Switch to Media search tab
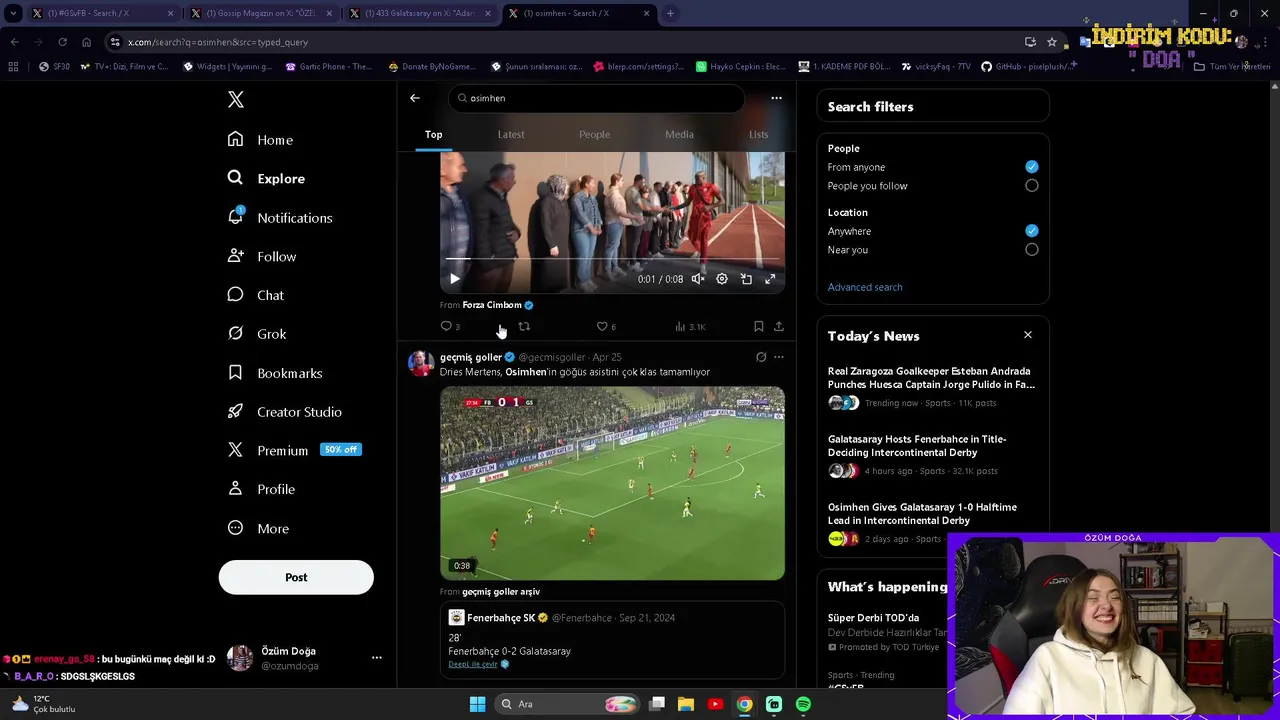 pyautogui.click(x=679, y=134)
